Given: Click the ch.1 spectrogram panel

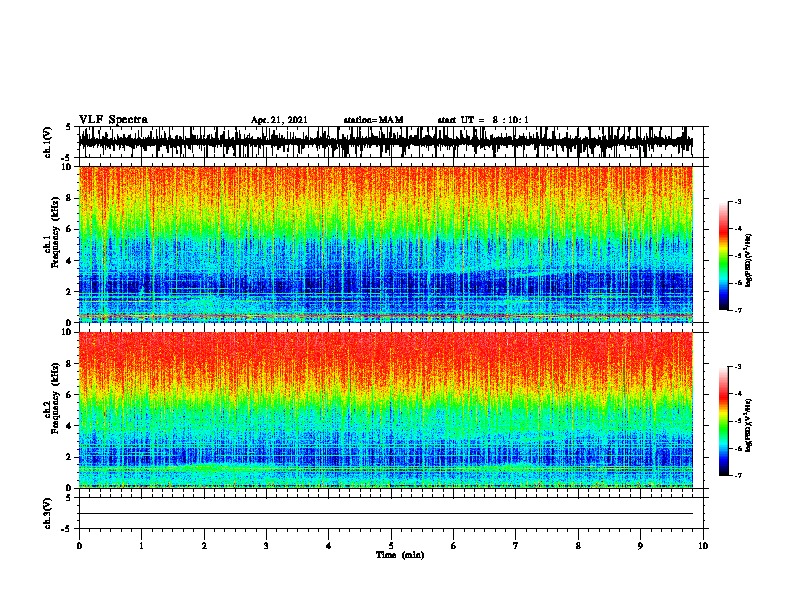Looking at the screenshot, I should point(385,244).
